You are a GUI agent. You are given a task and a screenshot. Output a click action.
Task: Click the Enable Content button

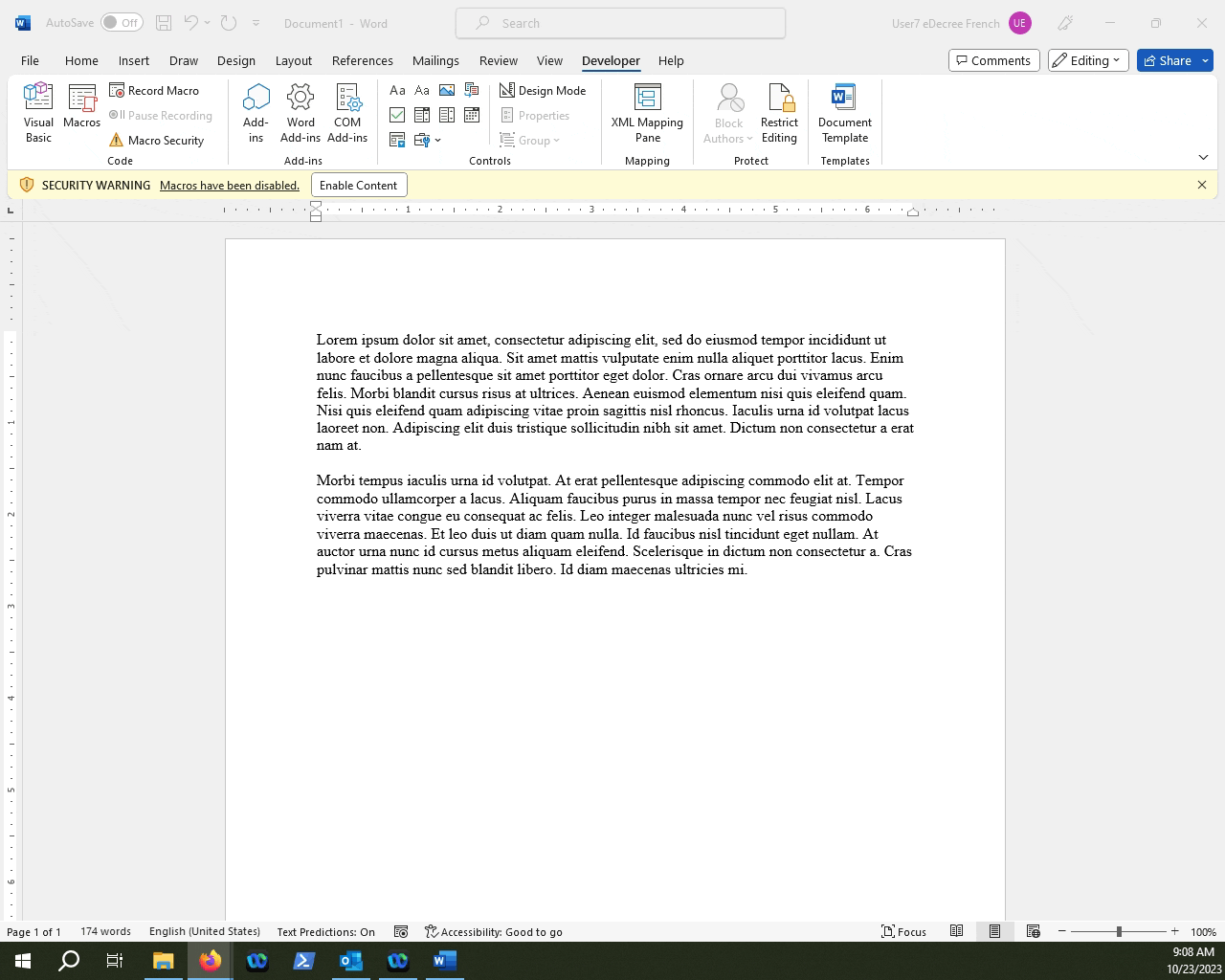click(x=358, y=185)
